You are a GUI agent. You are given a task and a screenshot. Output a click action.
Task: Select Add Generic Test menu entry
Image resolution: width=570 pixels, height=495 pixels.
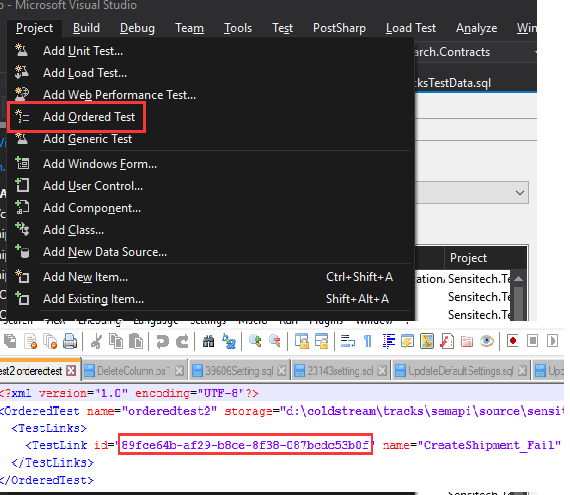tap(211, 139)
